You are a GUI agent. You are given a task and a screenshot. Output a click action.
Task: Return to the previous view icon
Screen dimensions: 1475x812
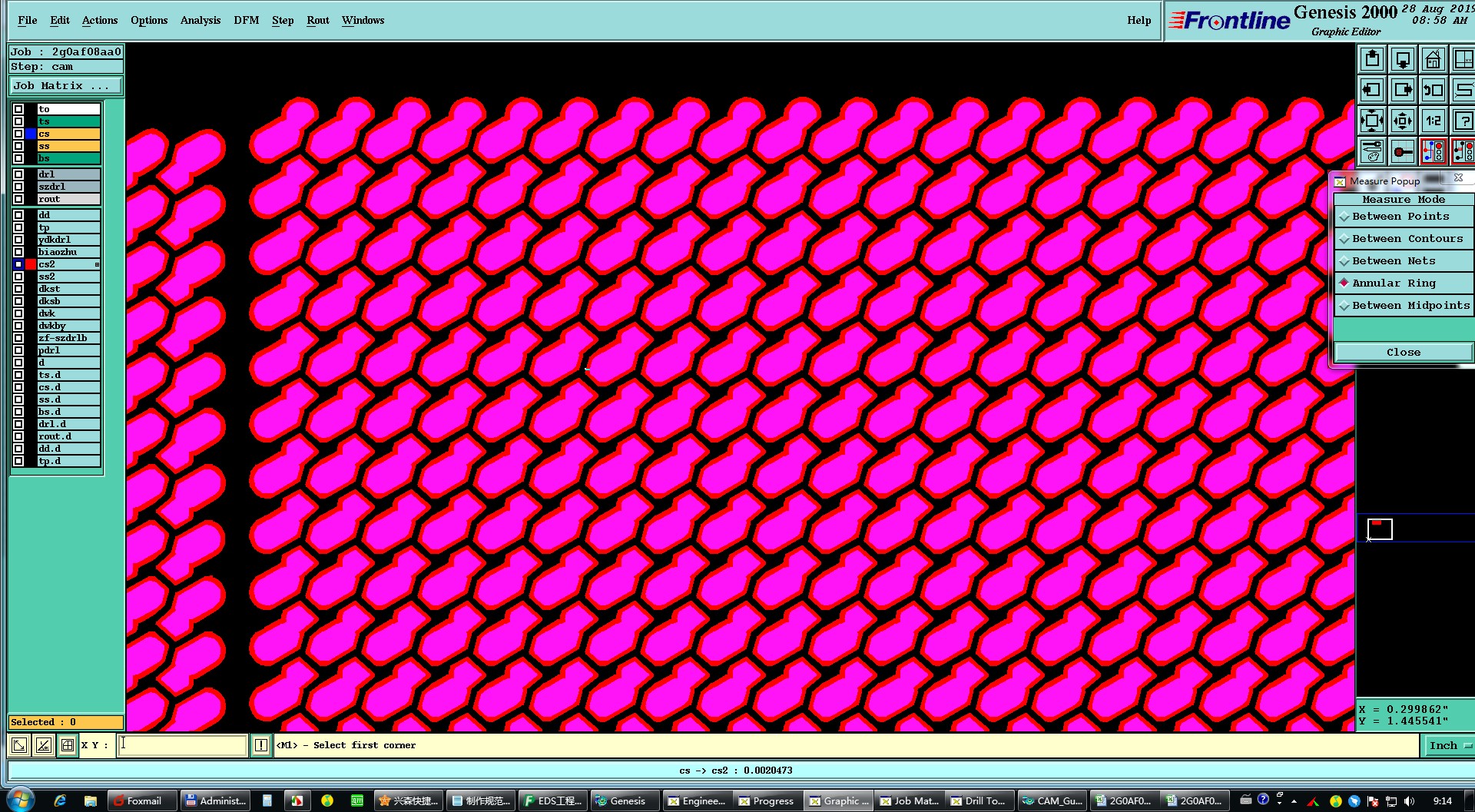coord(1433,90)
